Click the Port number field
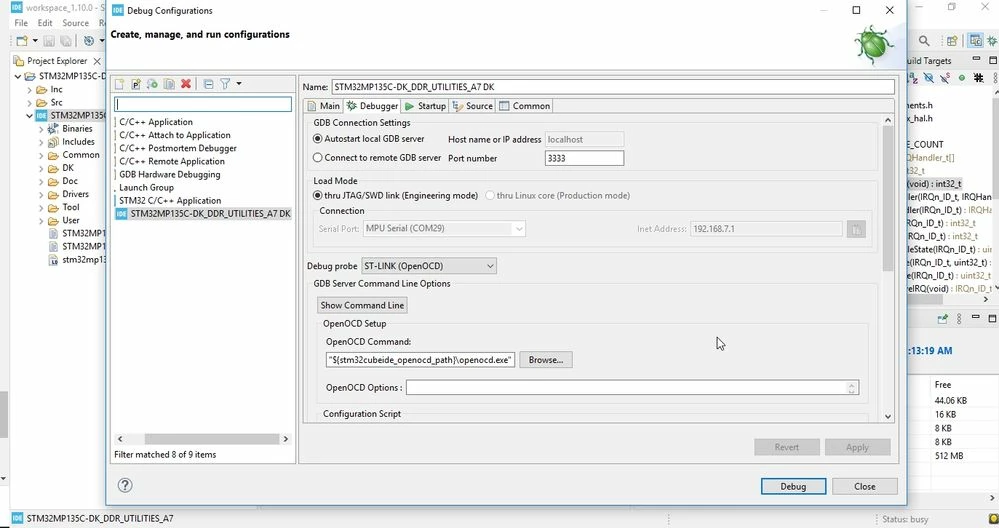This screenshot has width=999, height=528. tap(584, 158)
